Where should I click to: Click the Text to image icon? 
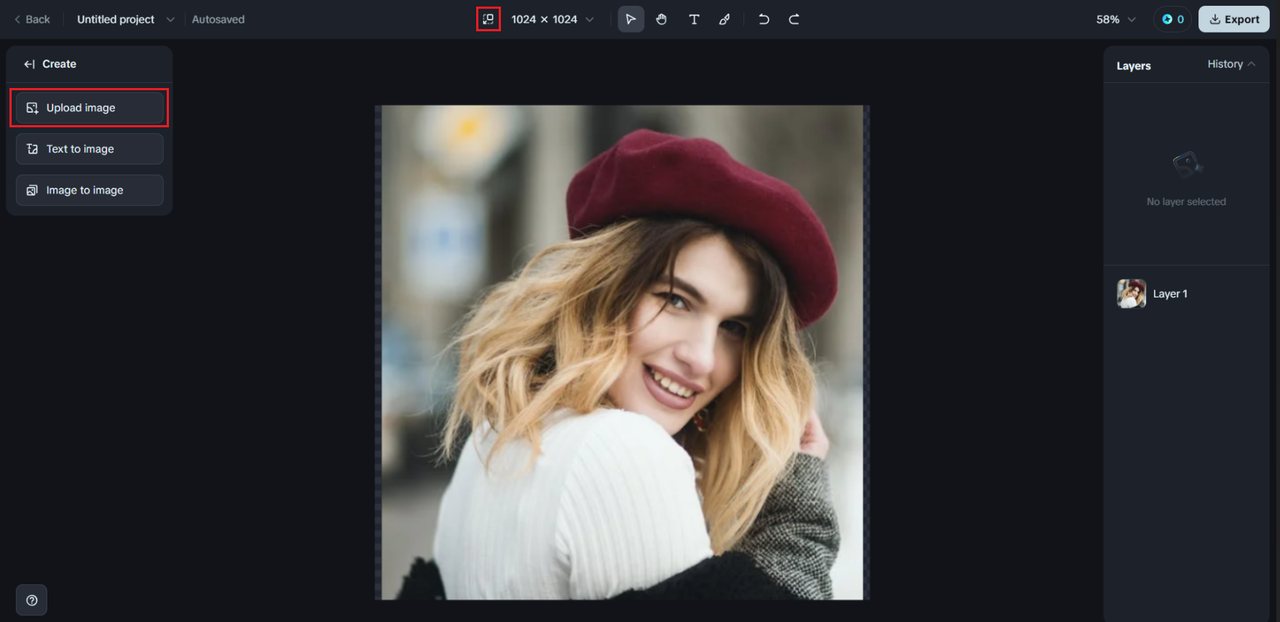pos(32,149)
